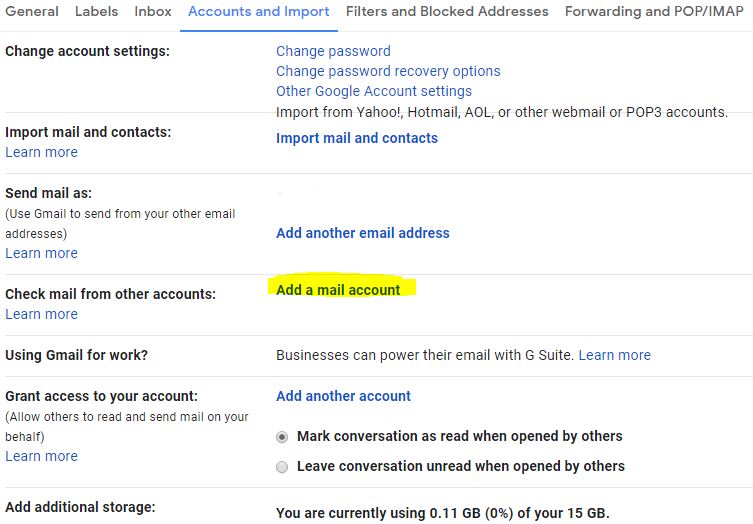753x524 pixels.
Task: Click Learn more under Grant access to your account
Action: [x=41, y=456]
